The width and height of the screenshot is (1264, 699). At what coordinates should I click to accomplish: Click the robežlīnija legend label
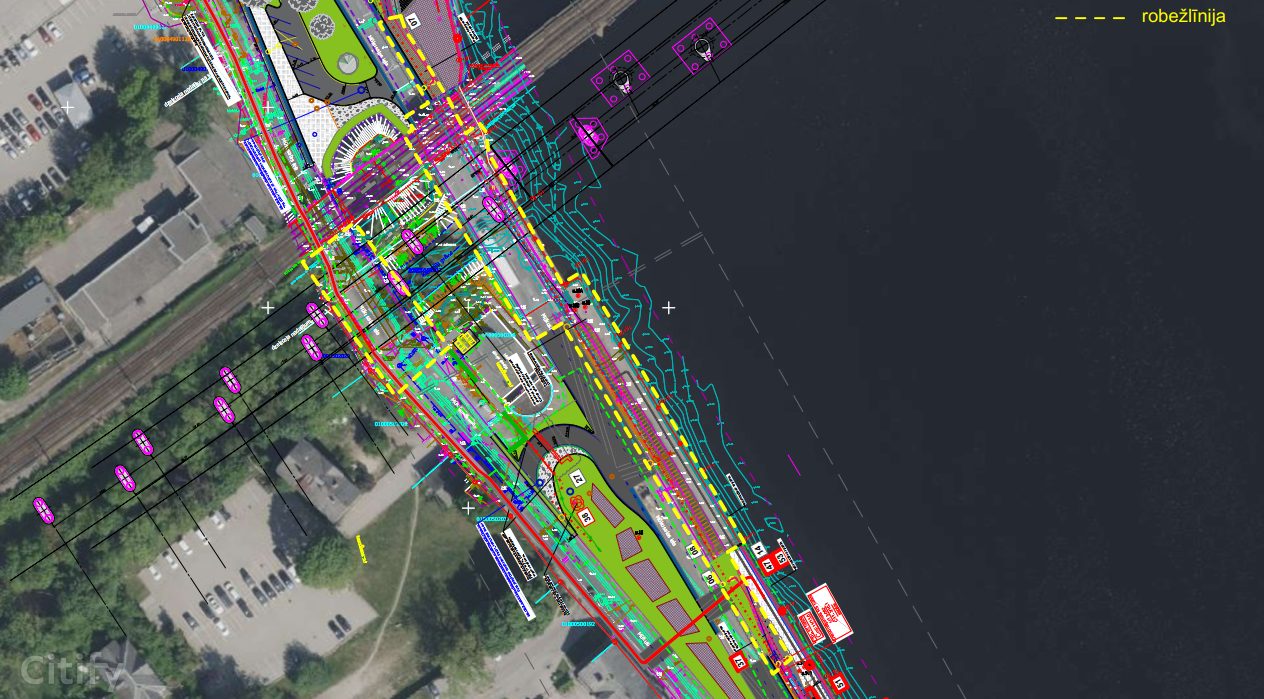coord(1183,17)
